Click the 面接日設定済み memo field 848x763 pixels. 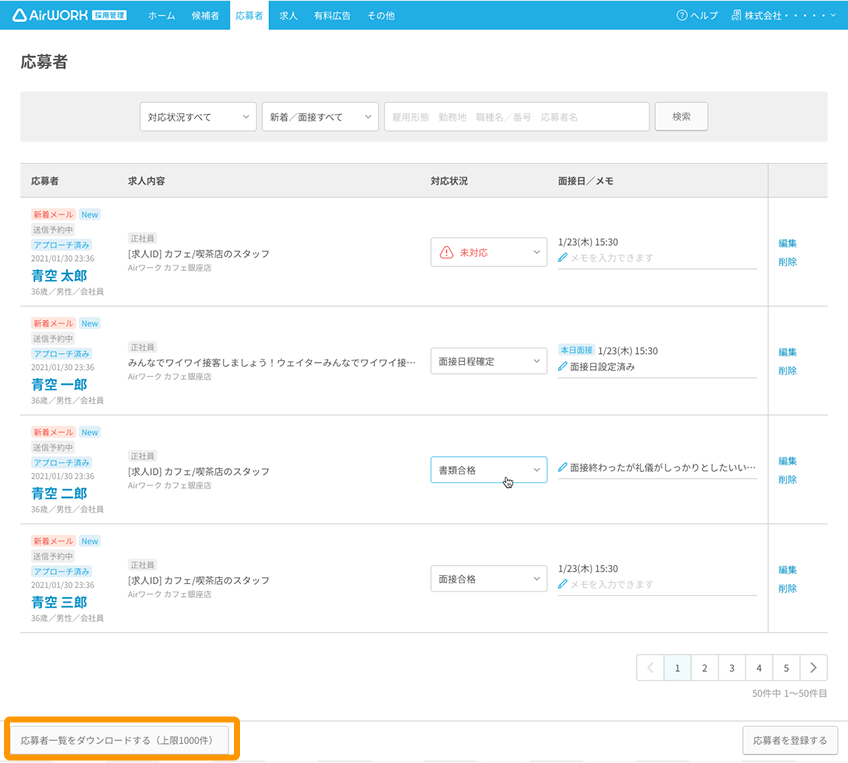pyautogui.click(x=657, y=367)
